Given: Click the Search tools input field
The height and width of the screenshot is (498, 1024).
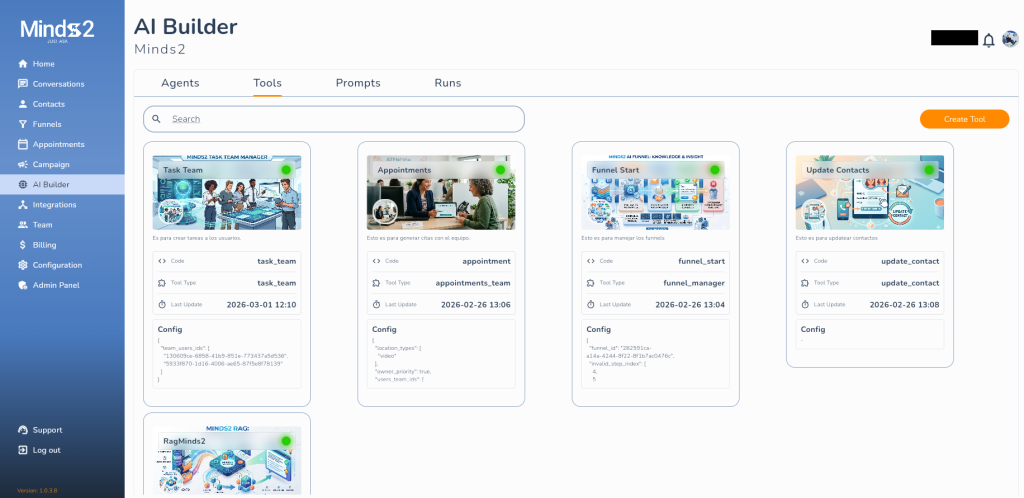Looking at the screenshot, I should click(340, 119).
